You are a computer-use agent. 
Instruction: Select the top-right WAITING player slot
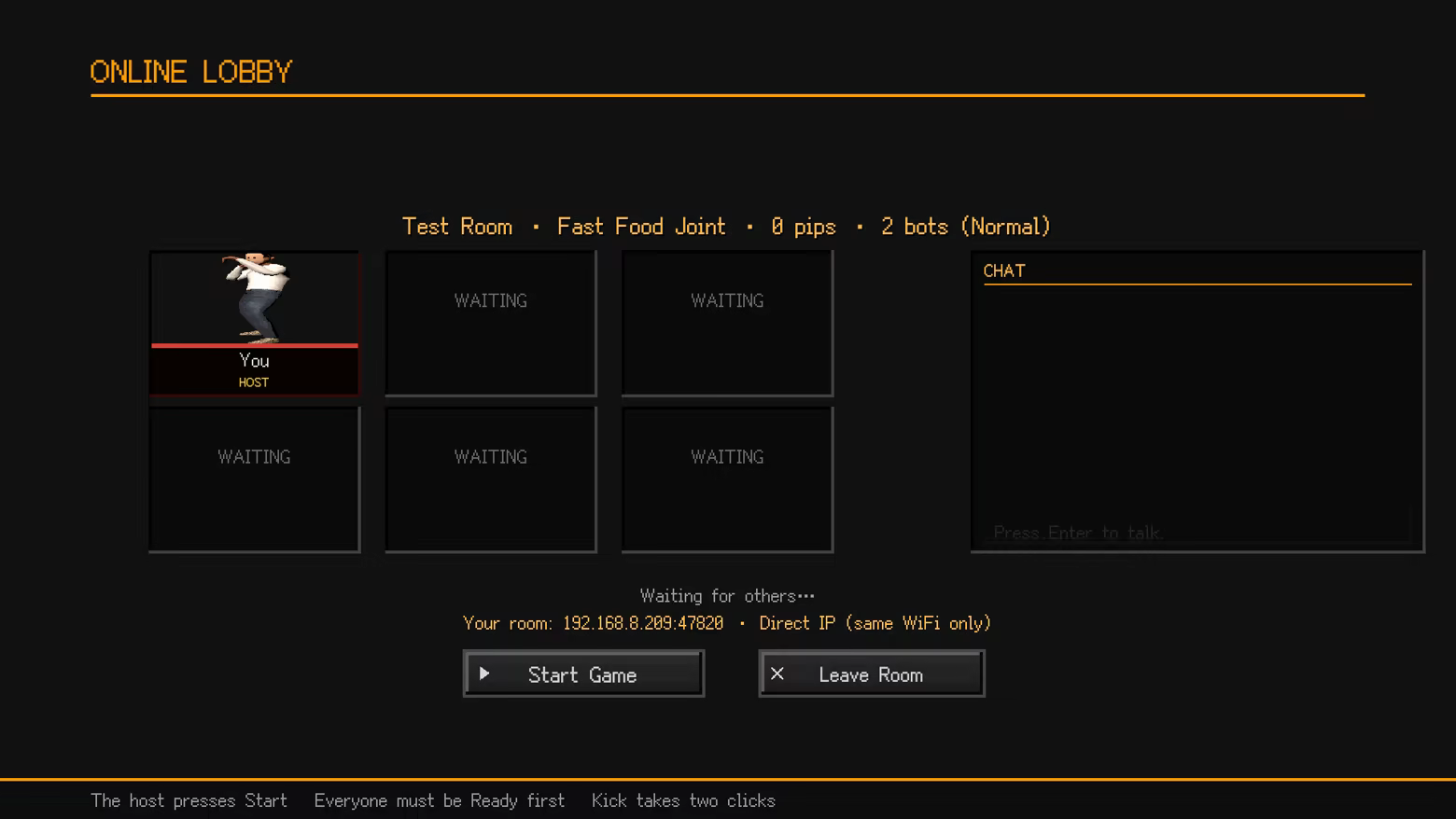(727, 323)
